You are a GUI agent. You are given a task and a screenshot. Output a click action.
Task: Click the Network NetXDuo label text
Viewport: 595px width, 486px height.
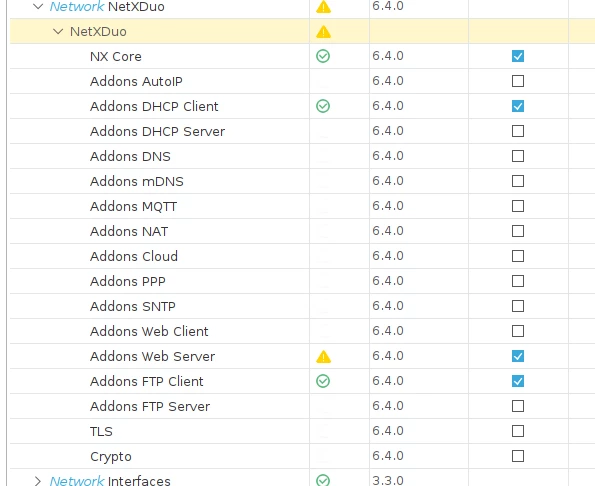point(107,6)
